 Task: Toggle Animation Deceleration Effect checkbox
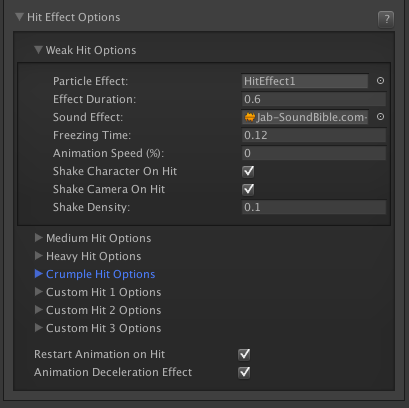point(244,372)
